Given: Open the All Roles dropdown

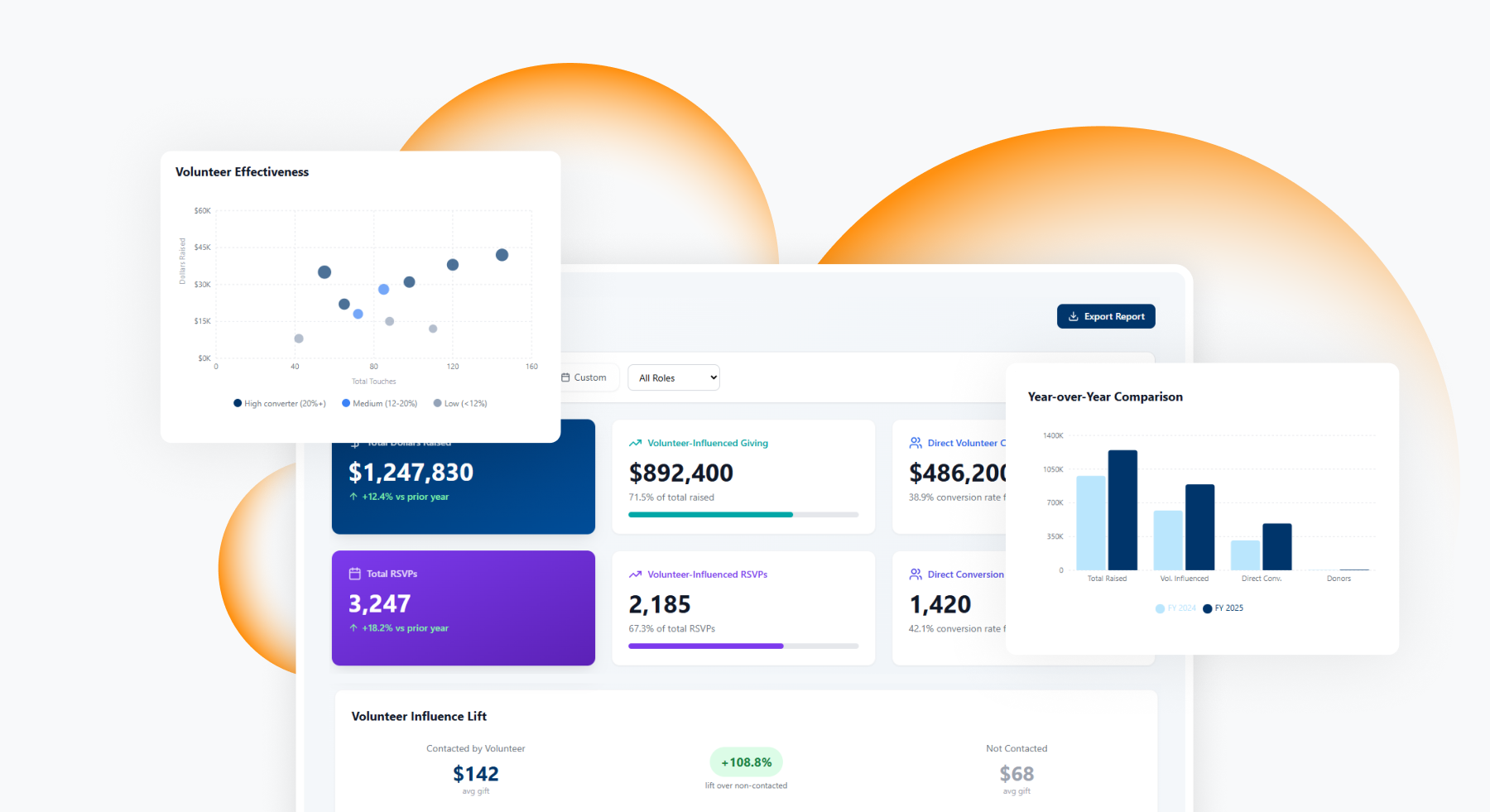Looking at the screenshot, I should click(674, 377).
